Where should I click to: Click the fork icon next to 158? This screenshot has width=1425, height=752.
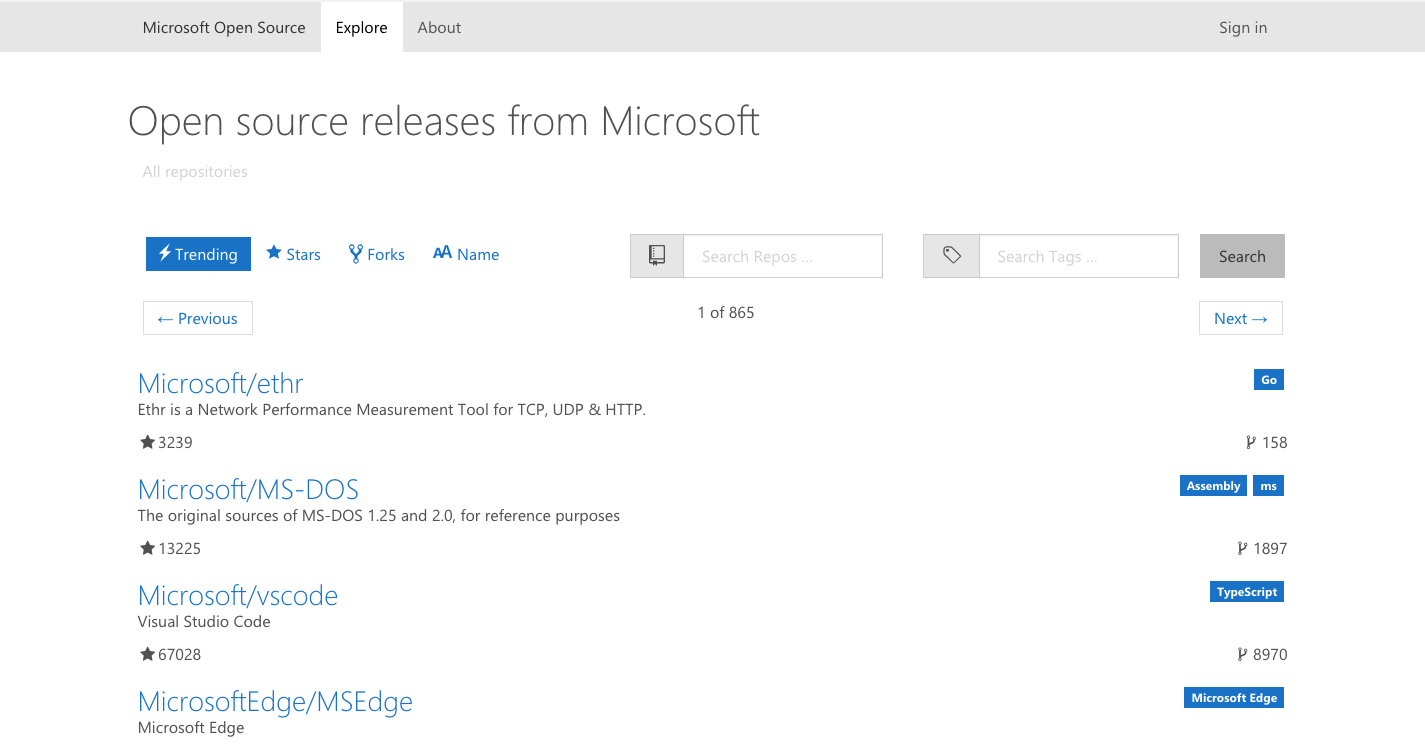[1250, 442]
